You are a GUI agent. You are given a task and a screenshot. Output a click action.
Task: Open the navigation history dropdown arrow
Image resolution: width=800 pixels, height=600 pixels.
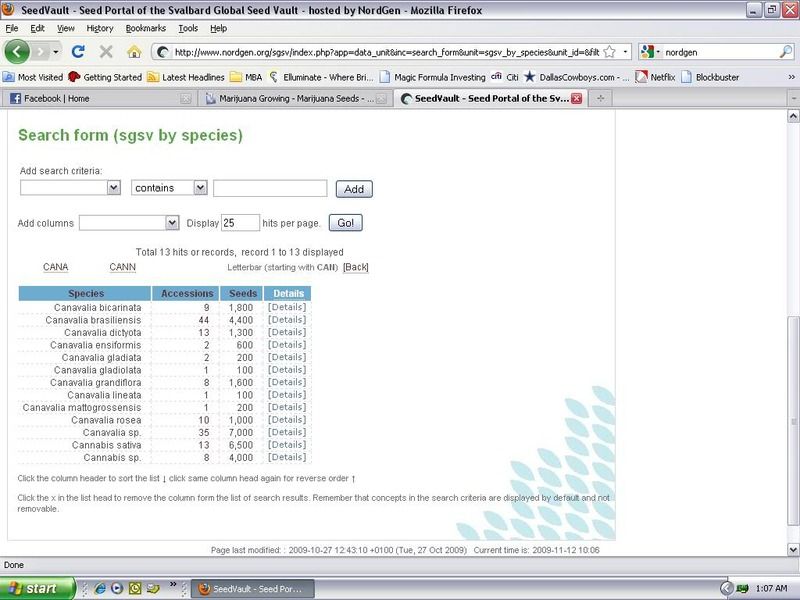click(x=56, y=52)
